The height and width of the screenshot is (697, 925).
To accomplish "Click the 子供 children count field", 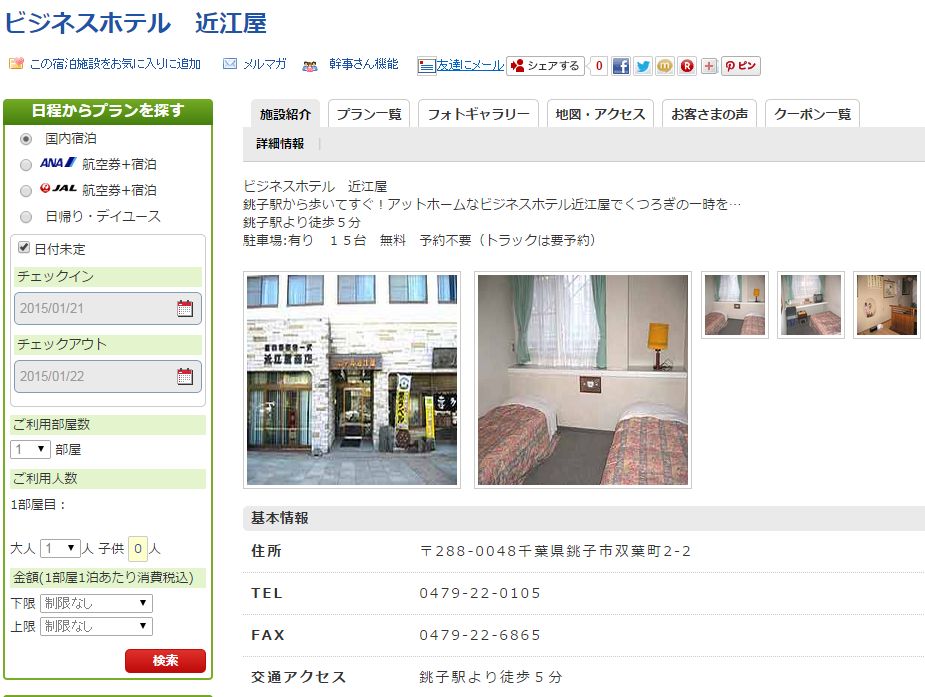I will pos(138,548).
